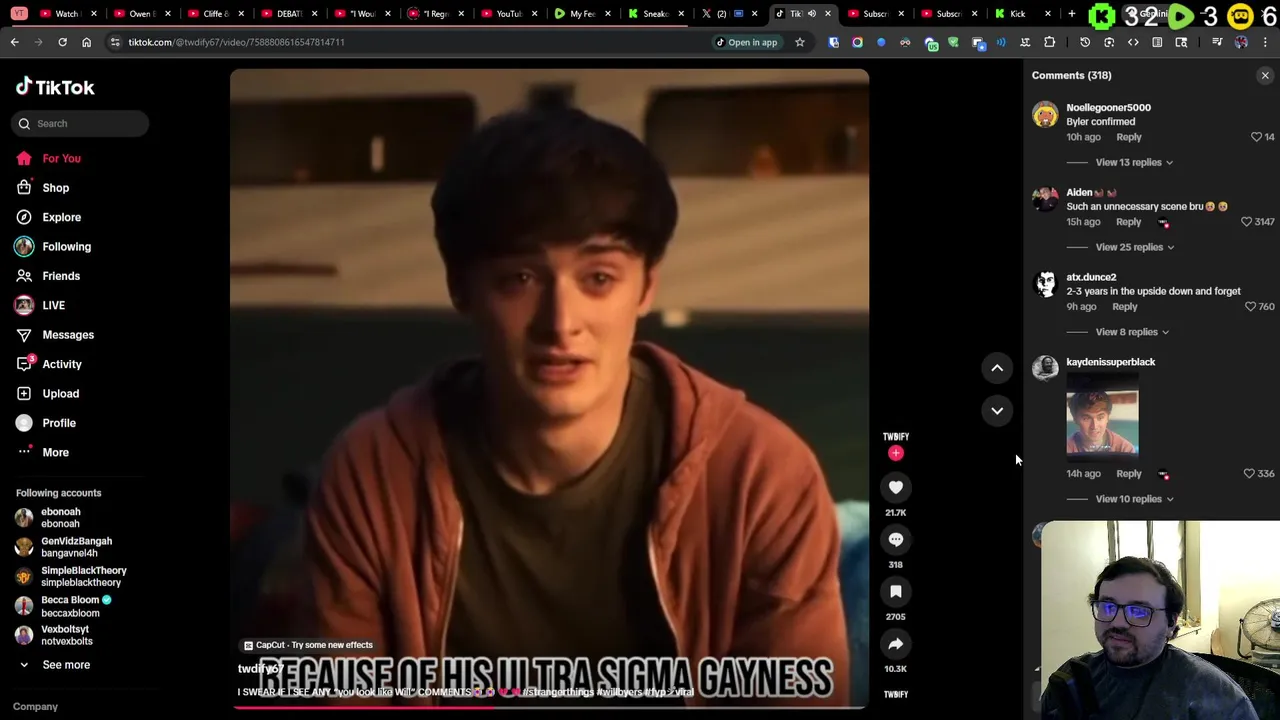Open Messages in sidebar
The width and height of the screenshot is (1280, 720).
click(67, 335)
